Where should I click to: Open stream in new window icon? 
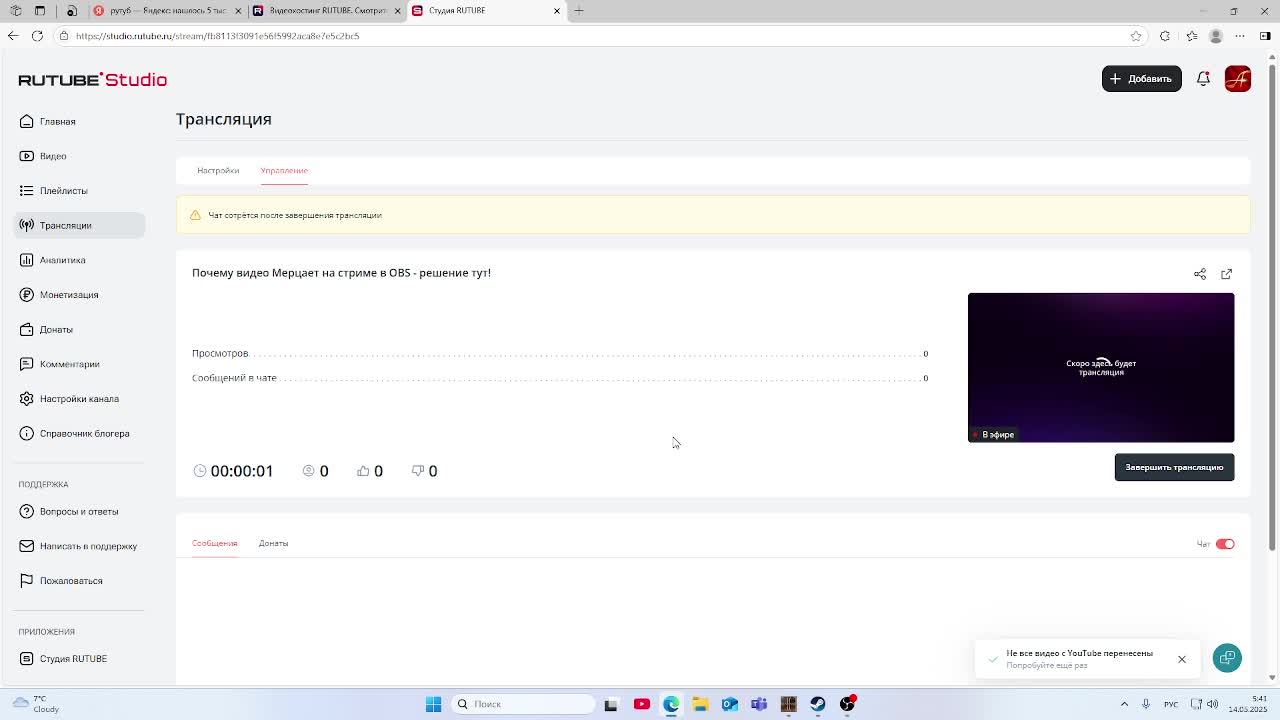pyautogui.click(x=1226, y=274)
